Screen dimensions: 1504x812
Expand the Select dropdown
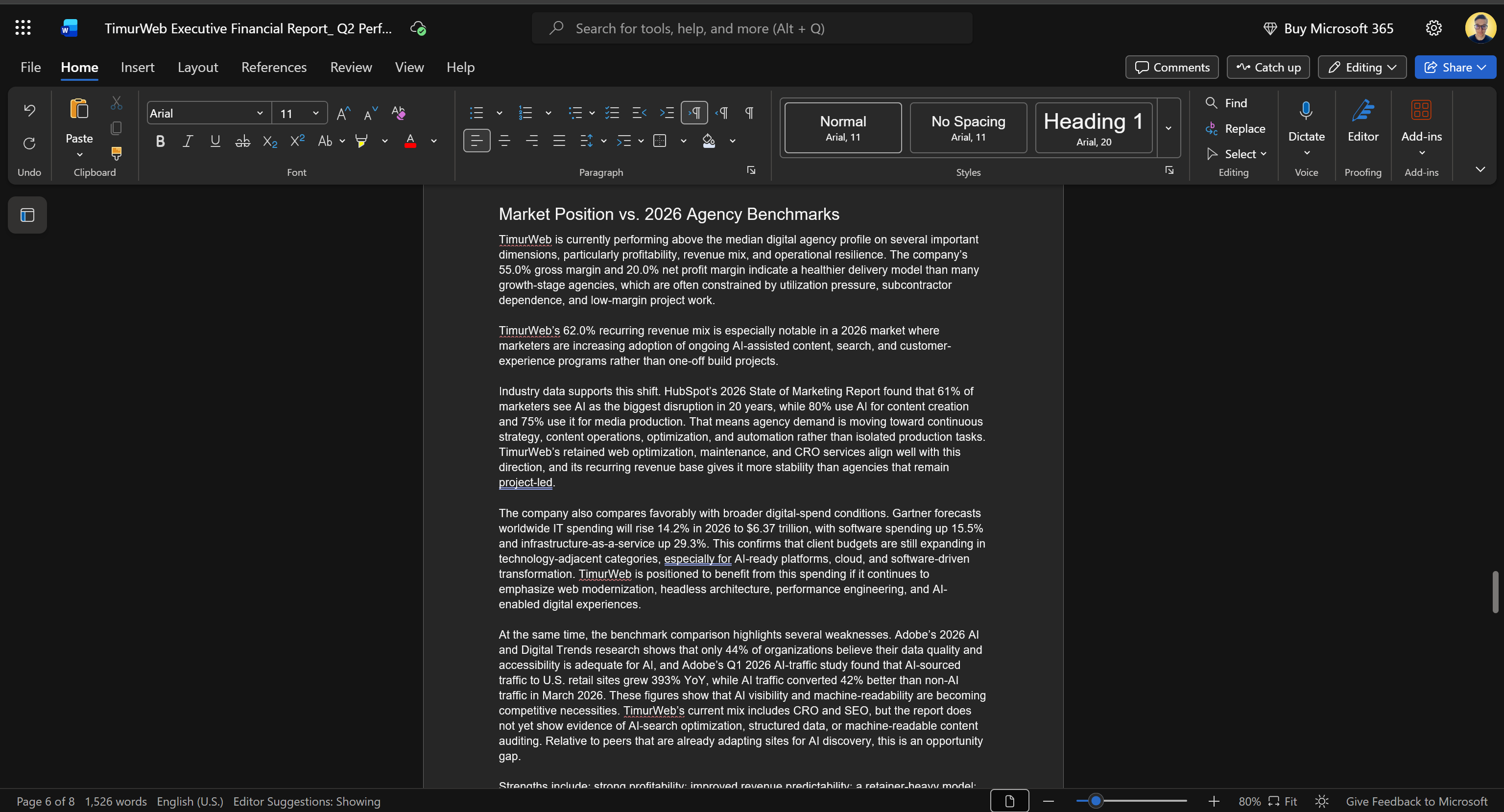pos(1237,153)
